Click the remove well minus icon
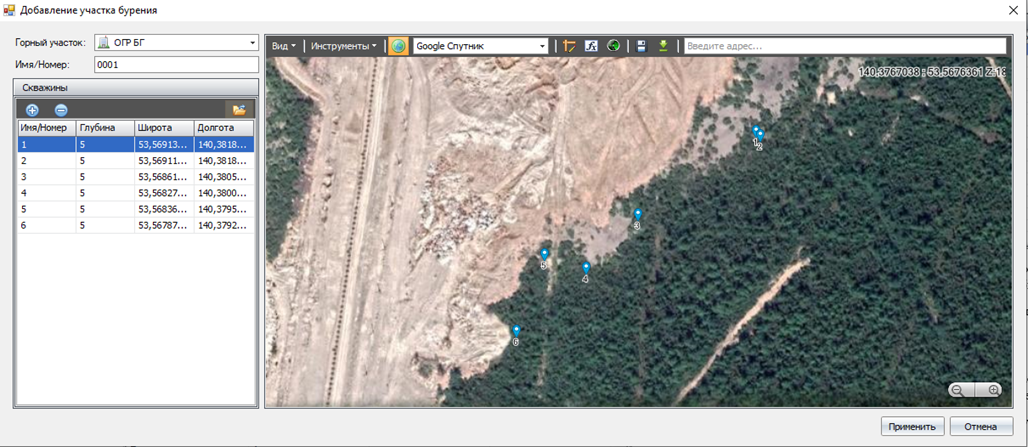1028x447 pixels. pos(61,110)
